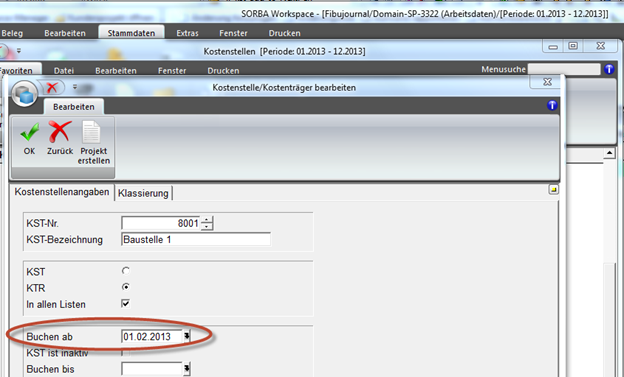Select the KST radio button
Screen dimensions: 624x377
126,271
